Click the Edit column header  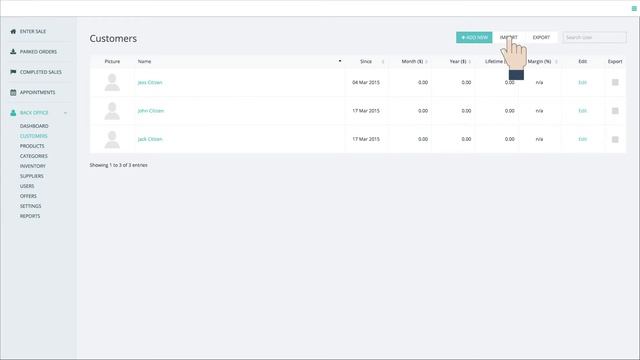click(x=582, y=61)
